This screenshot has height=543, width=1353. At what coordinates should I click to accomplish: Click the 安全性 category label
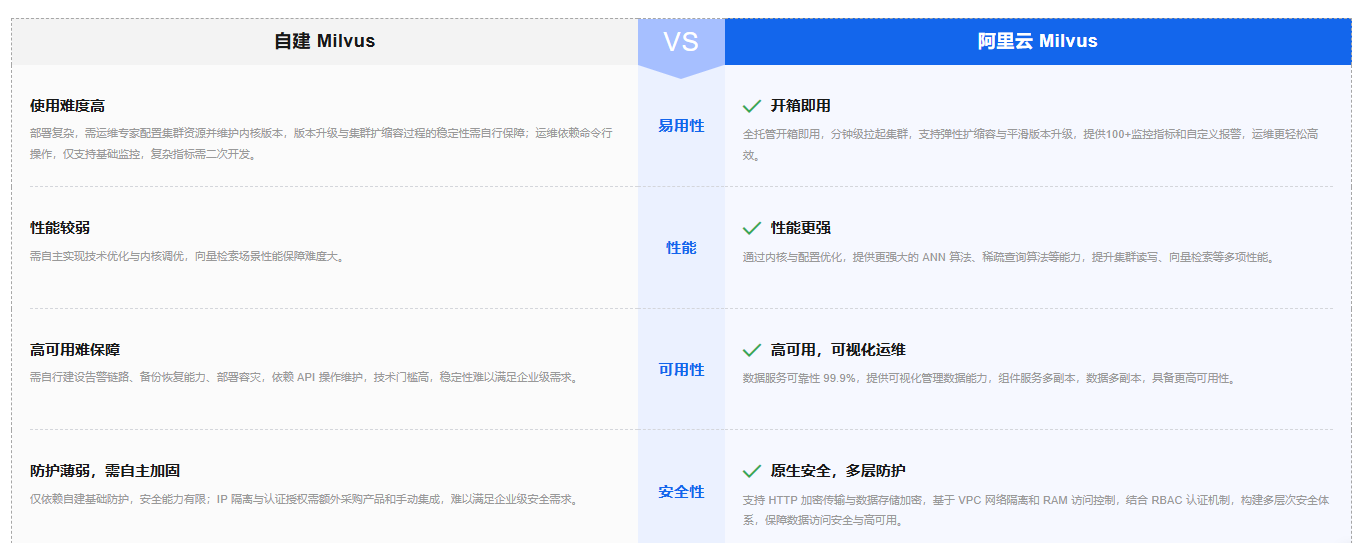(x=681, y=492)
